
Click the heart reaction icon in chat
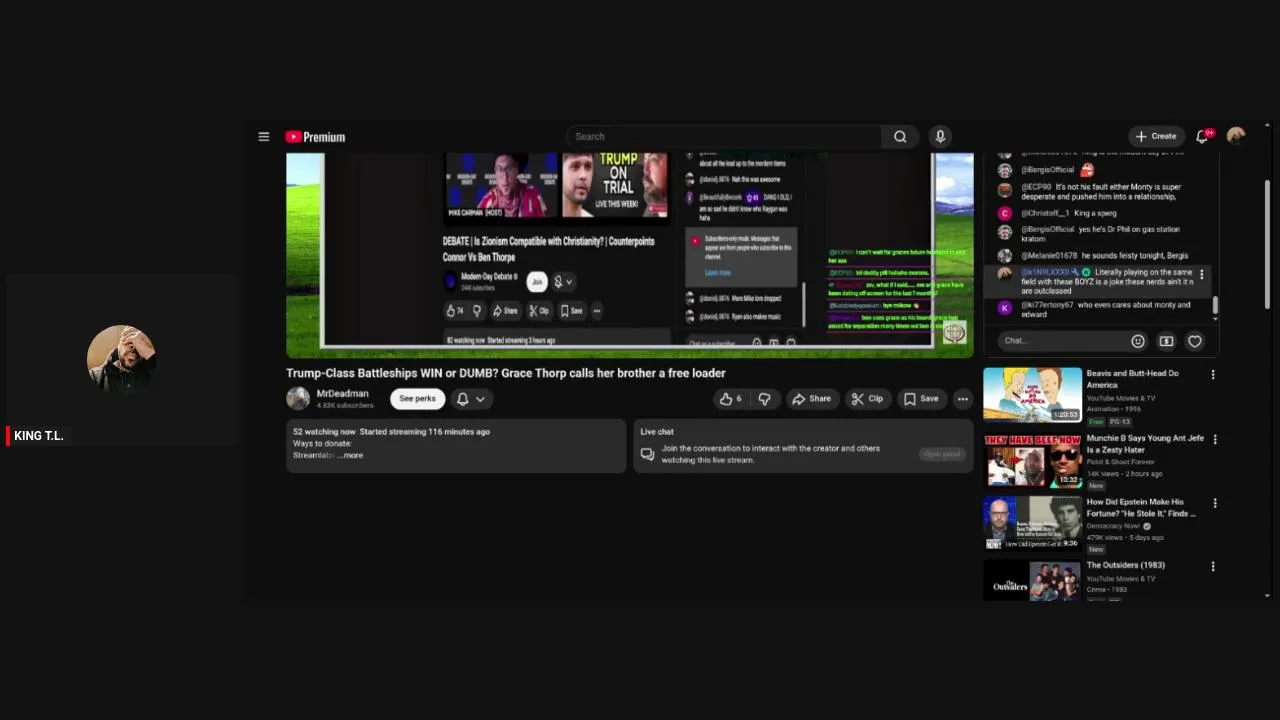click(x=1195, y=341)
